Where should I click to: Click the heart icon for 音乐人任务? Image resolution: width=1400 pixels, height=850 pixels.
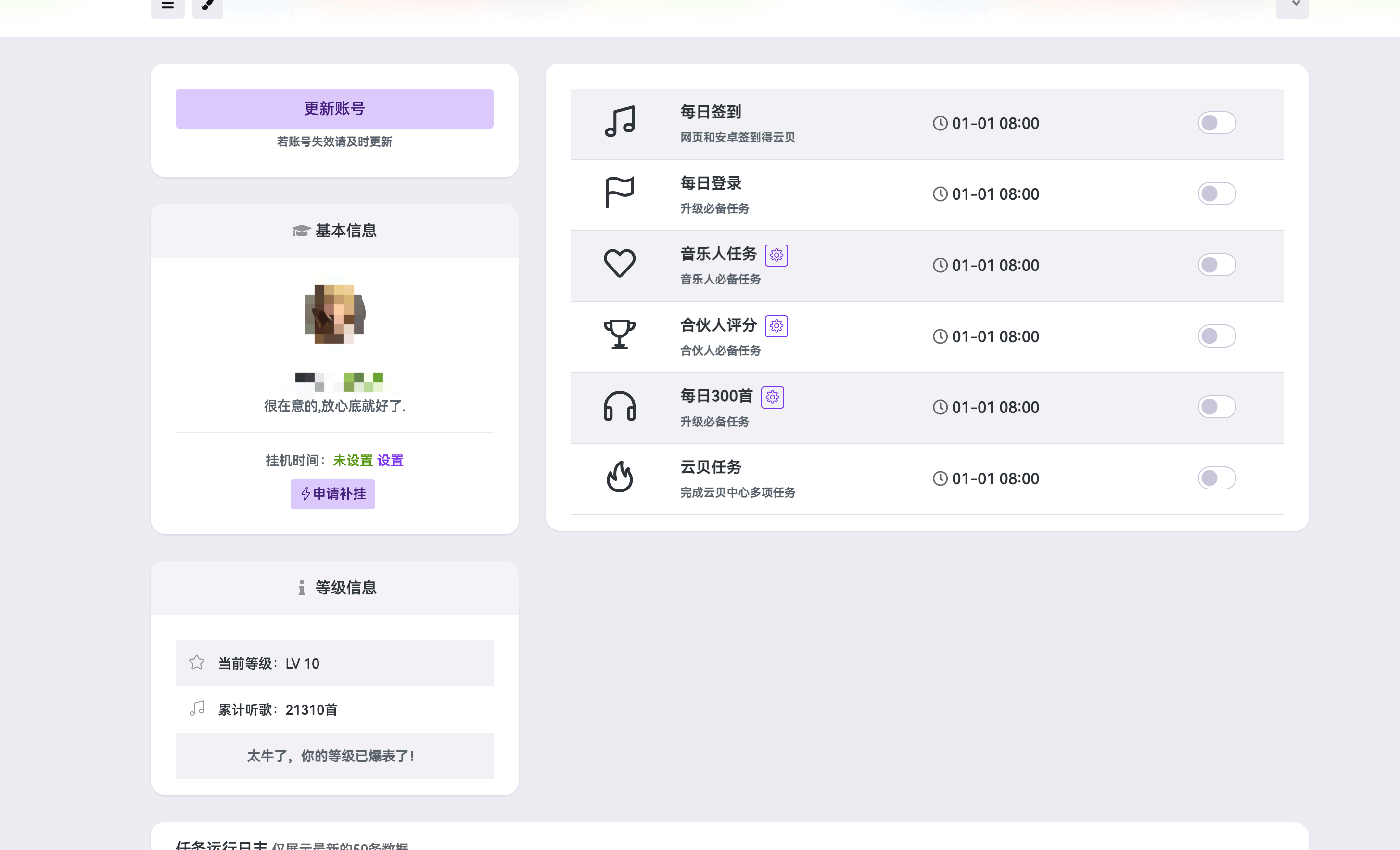pyautogui.click(x=620, y=263)
